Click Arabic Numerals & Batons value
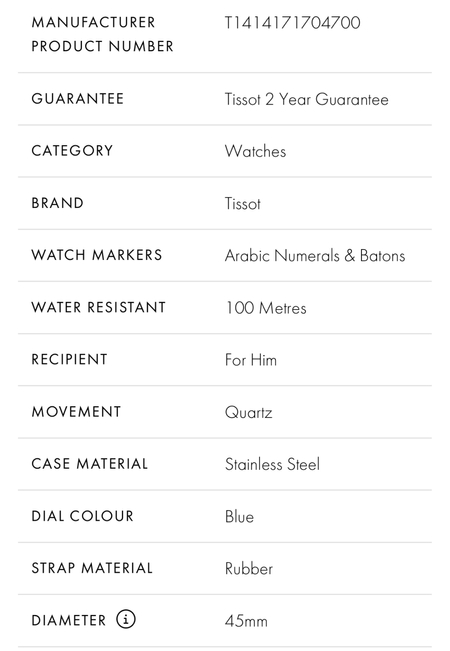450x651 pixels. coord(315,256)
